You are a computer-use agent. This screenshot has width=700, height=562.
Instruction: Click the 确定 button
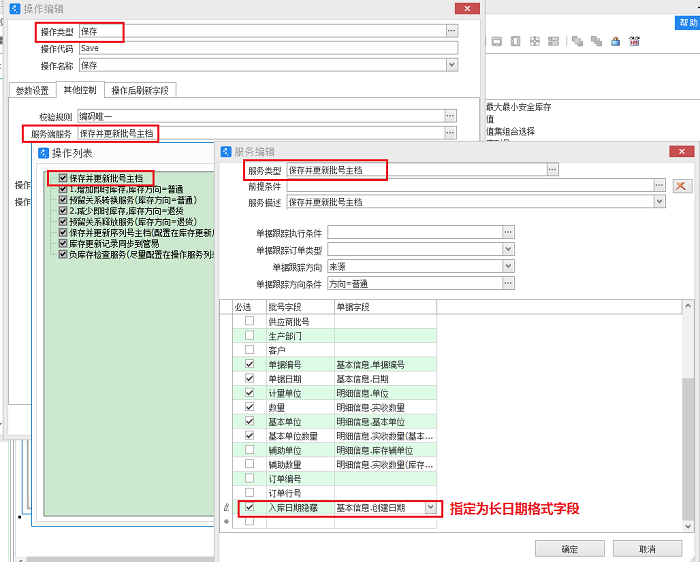569,549
